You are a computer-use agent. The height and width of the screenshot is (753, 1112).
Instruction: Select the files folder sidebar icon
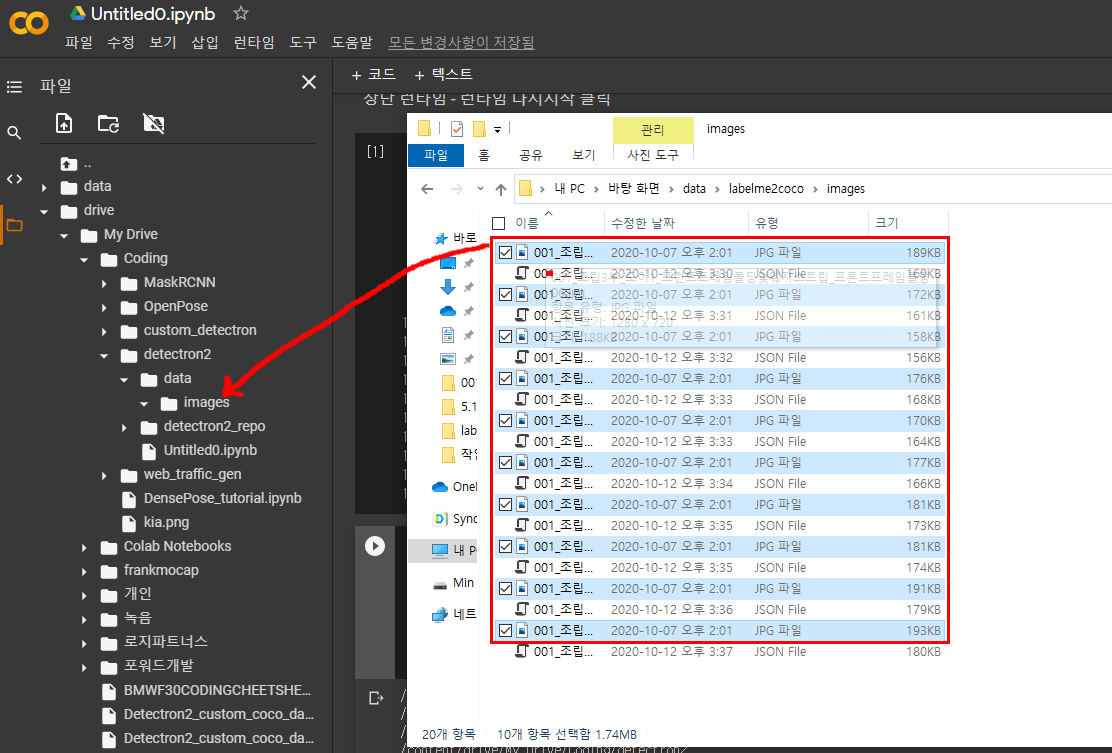[14, 225]
